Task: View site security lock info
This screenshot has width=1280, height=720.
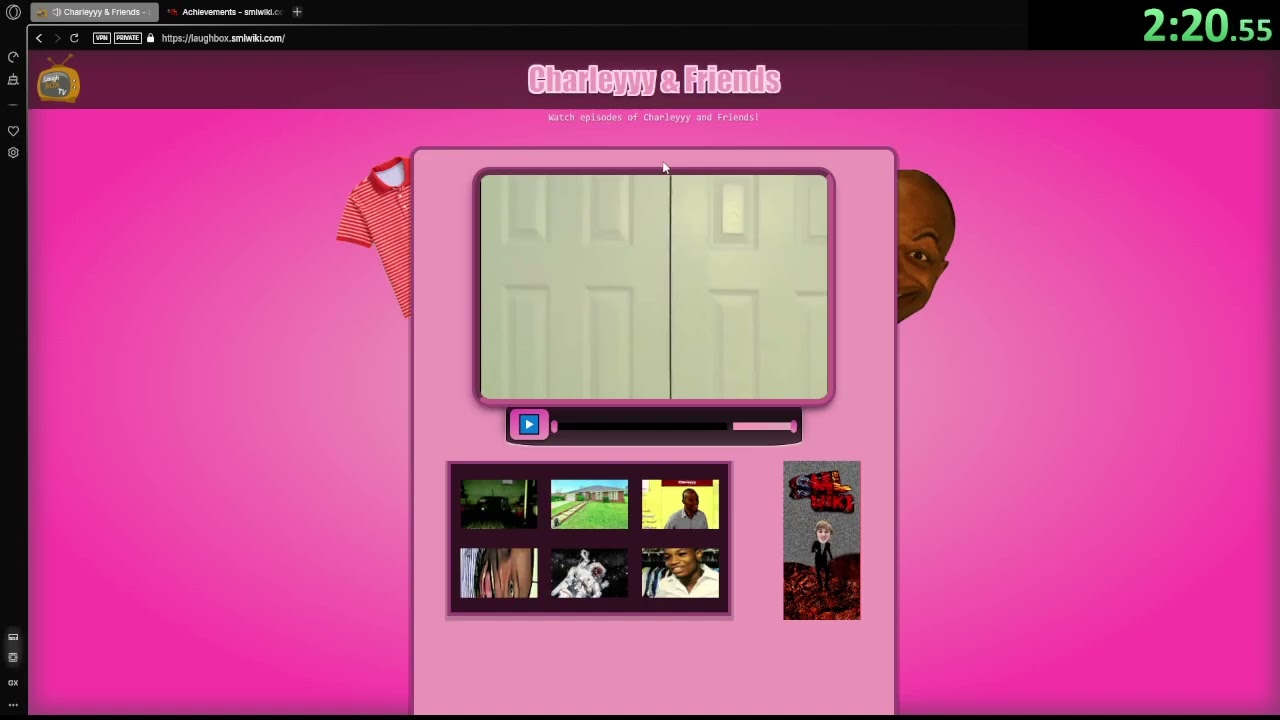Action: [150, 38]
